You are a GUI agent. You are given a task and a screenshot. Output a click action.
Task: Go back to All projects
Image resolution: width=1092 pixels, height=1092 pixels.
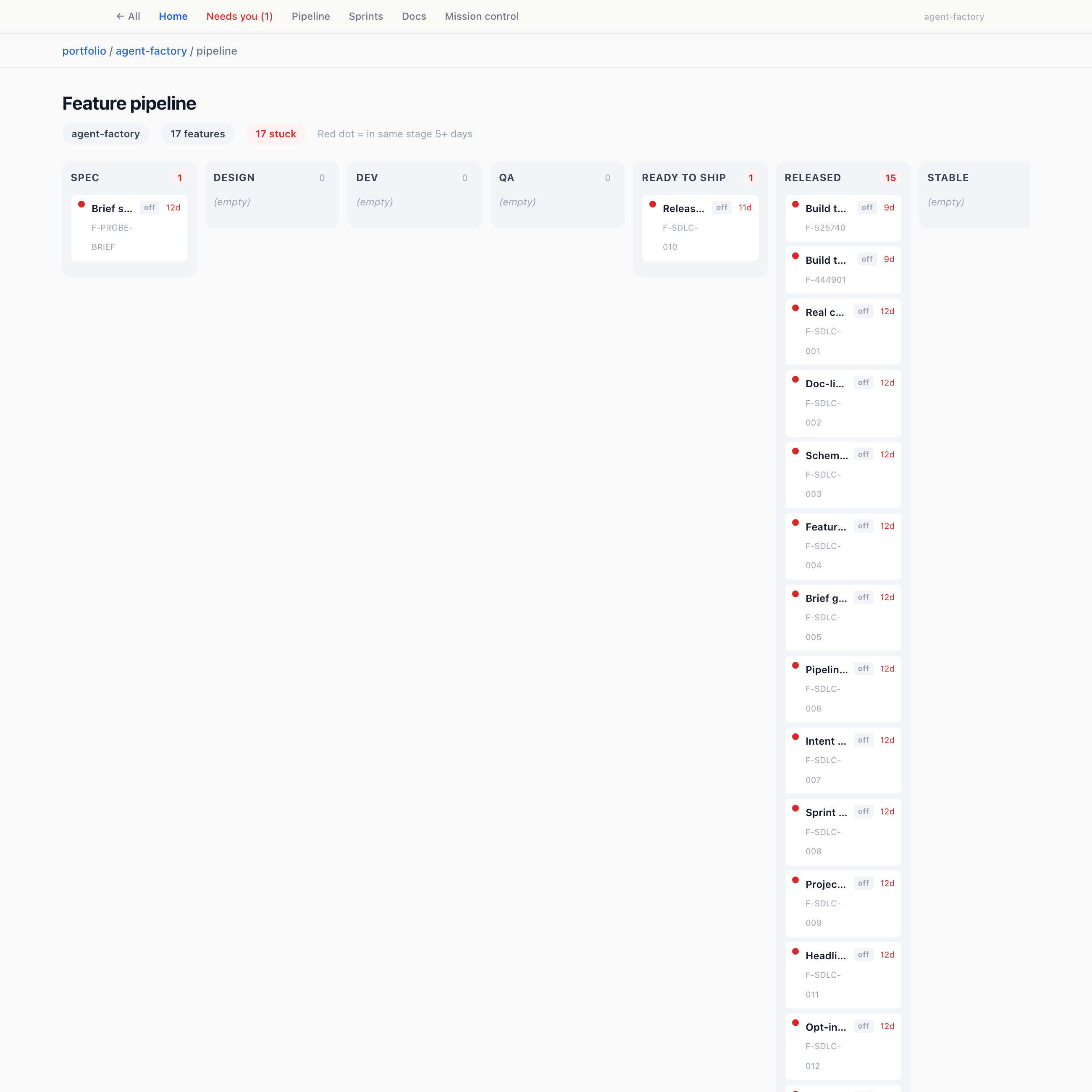pyautogui.click(x=128, y=16)
